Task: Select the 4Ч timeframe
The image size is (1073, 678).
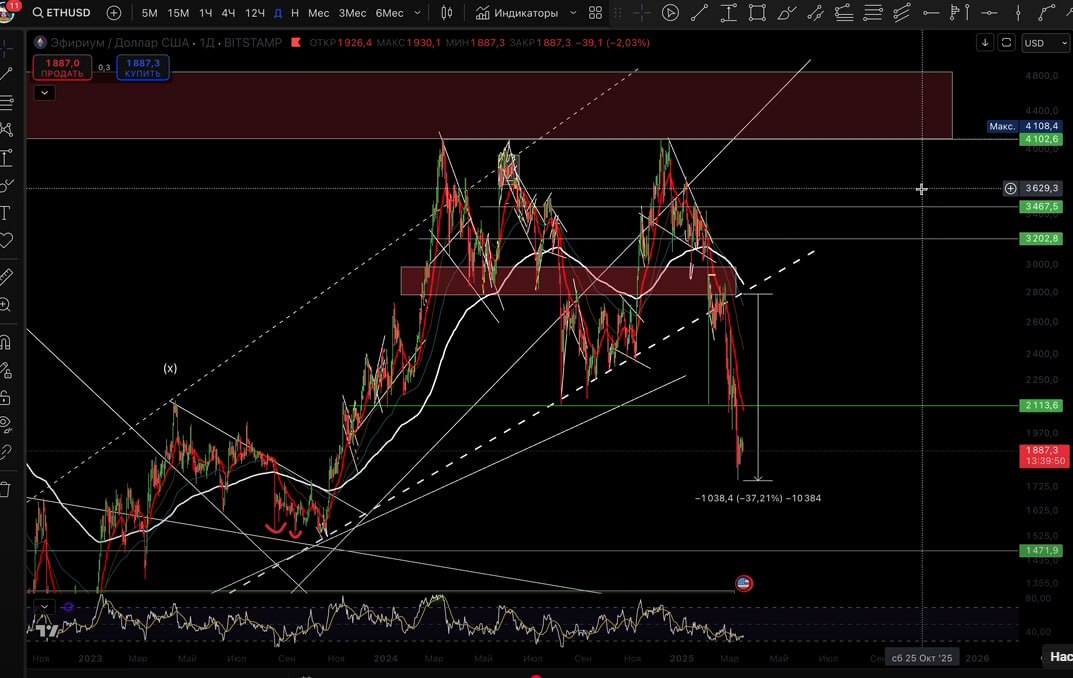Action: (228, 12)
